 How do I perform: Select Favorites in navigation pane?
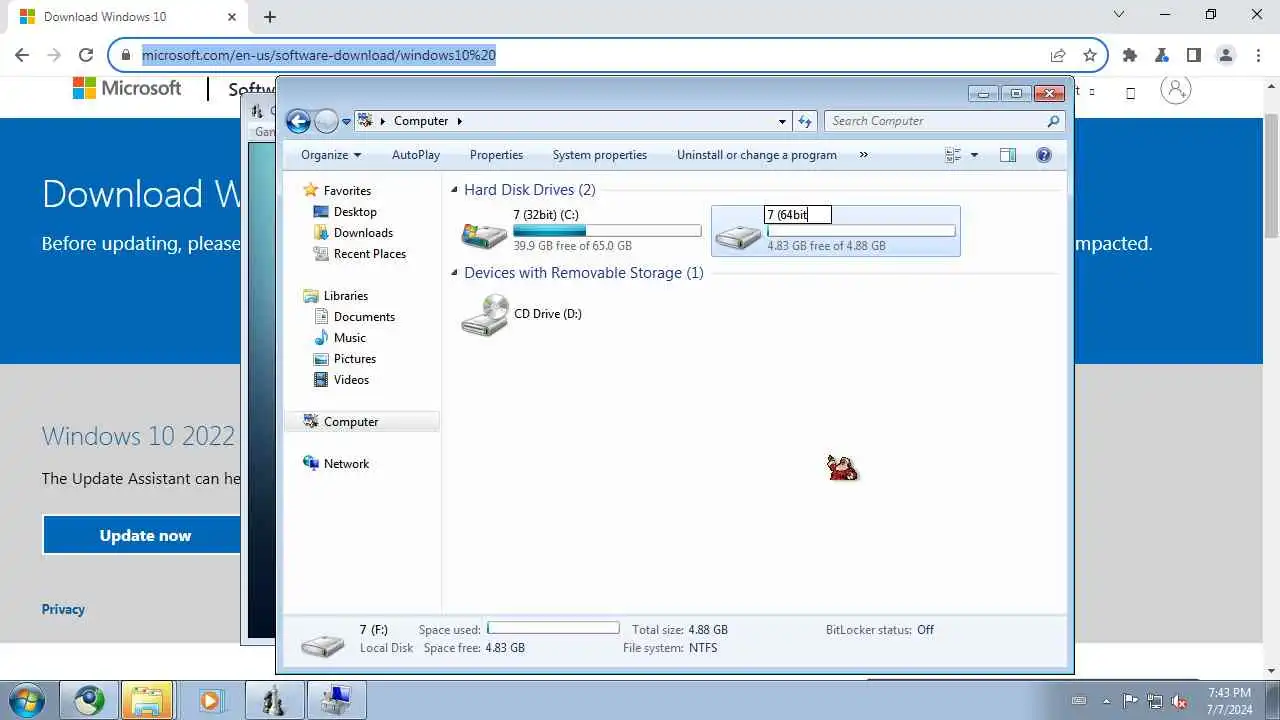pyautogui.click(x=347, y=190)
